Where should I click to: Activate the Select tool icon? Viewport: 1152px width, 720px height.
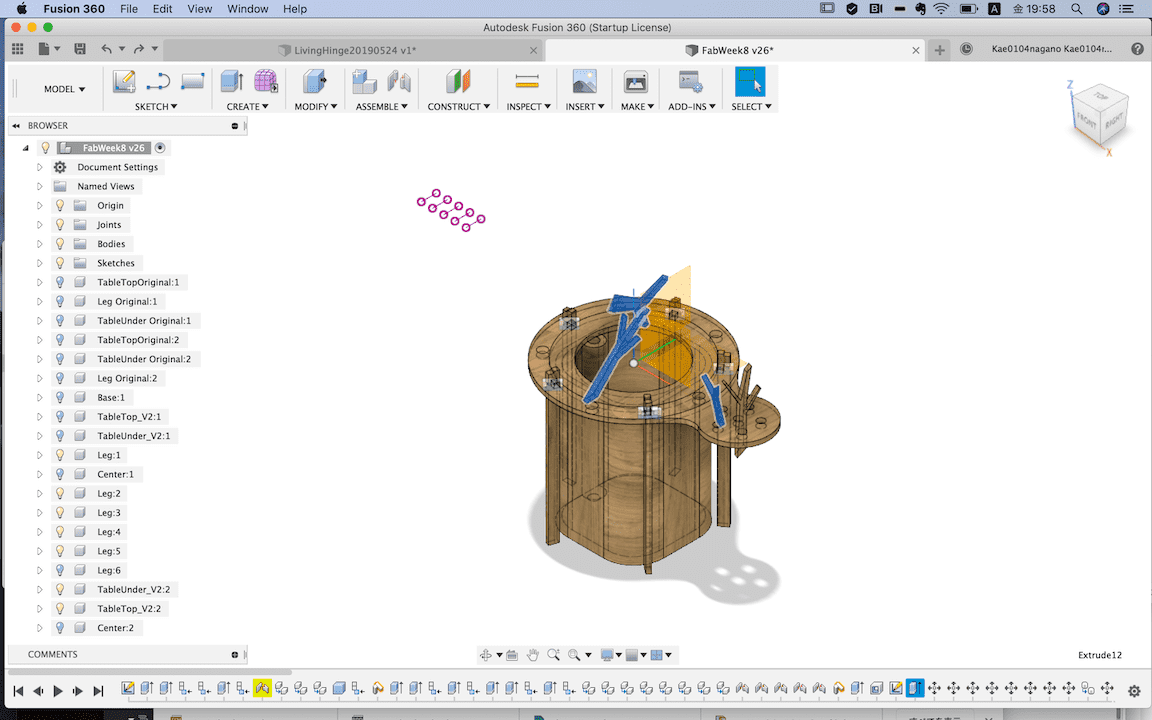[x=750, y=82]
